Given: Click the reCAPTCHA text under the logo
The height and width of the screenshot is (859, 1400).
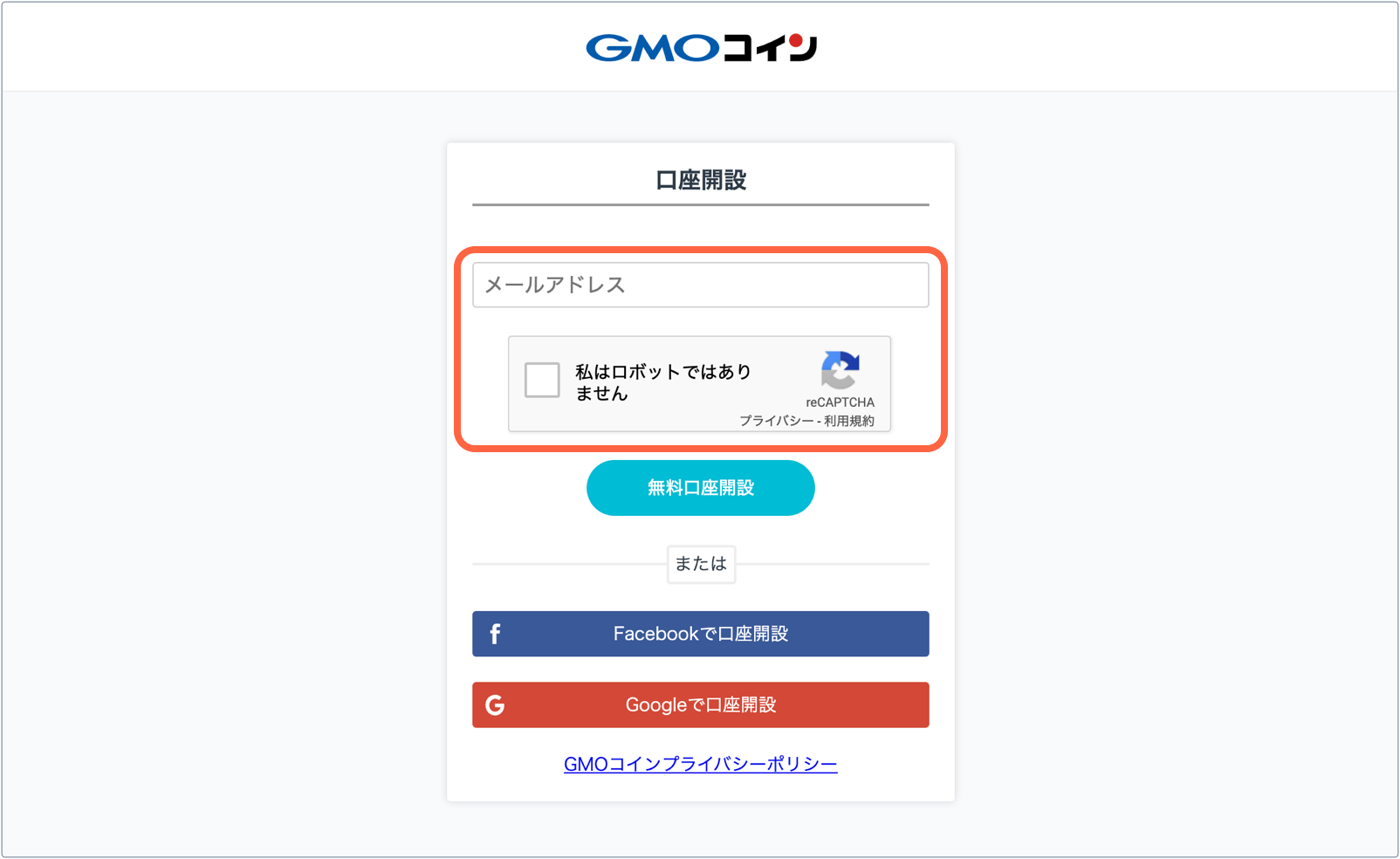Looking at the screenshot, I should (x=840, y=402).
